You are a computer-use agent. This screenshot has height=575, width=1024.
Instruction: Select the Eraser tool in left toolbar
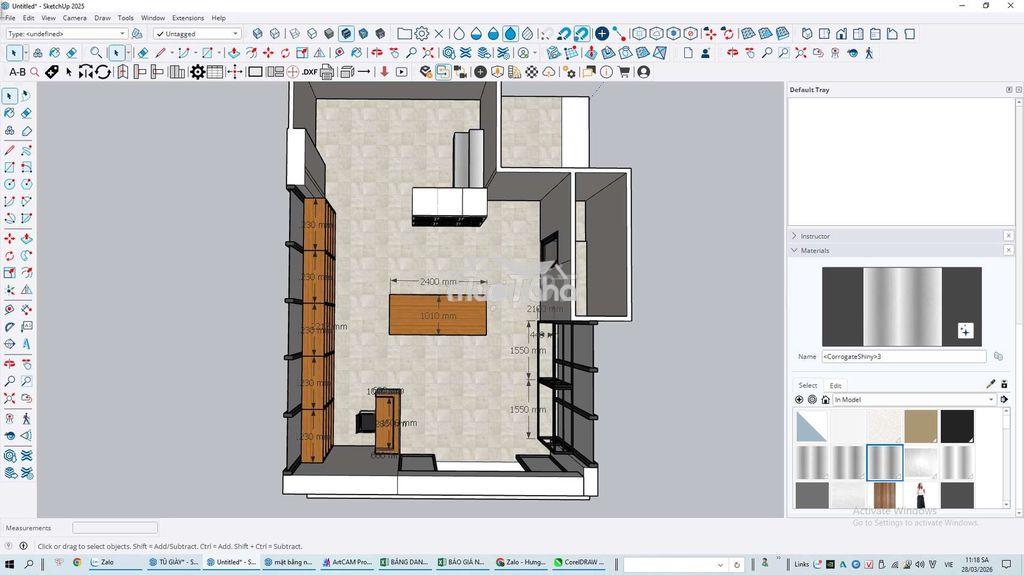click(x=27, y=113)
